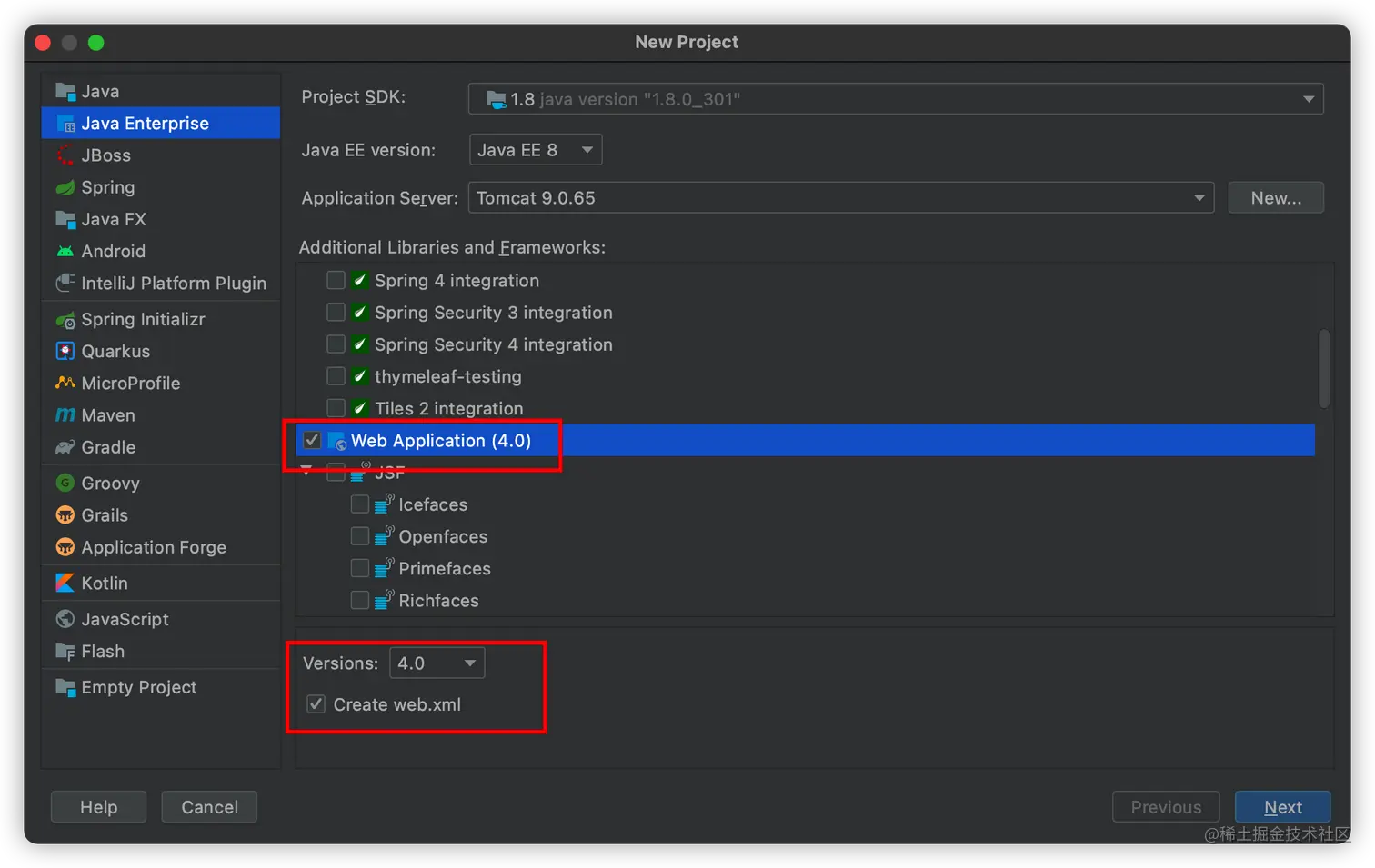Click the Groovy icon
This screenshot has width=1375, height=868.
(65, 483)
